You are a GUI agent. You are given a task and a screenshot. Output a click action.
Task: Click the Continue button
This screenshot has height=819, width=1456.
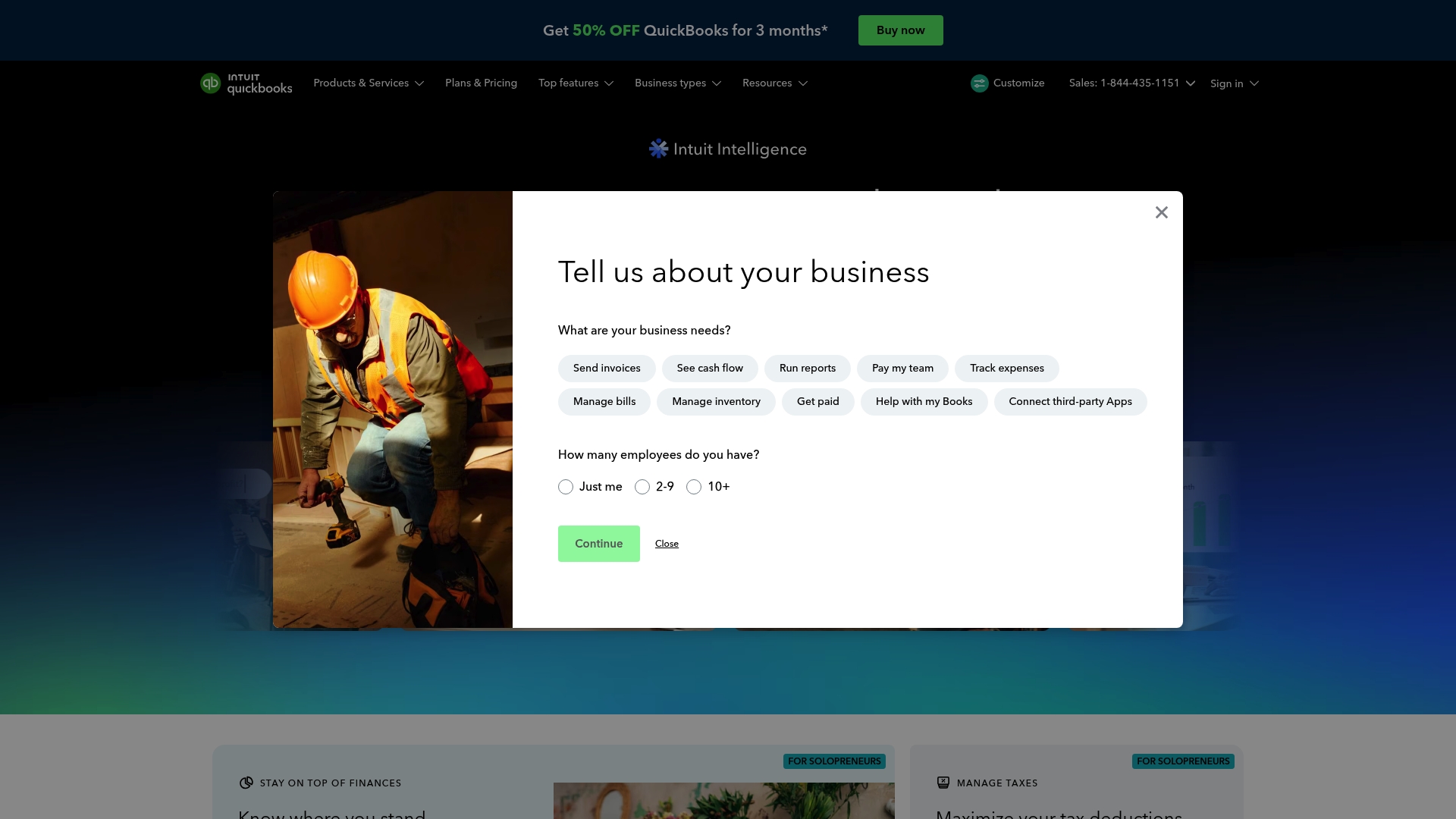[598, 544]
